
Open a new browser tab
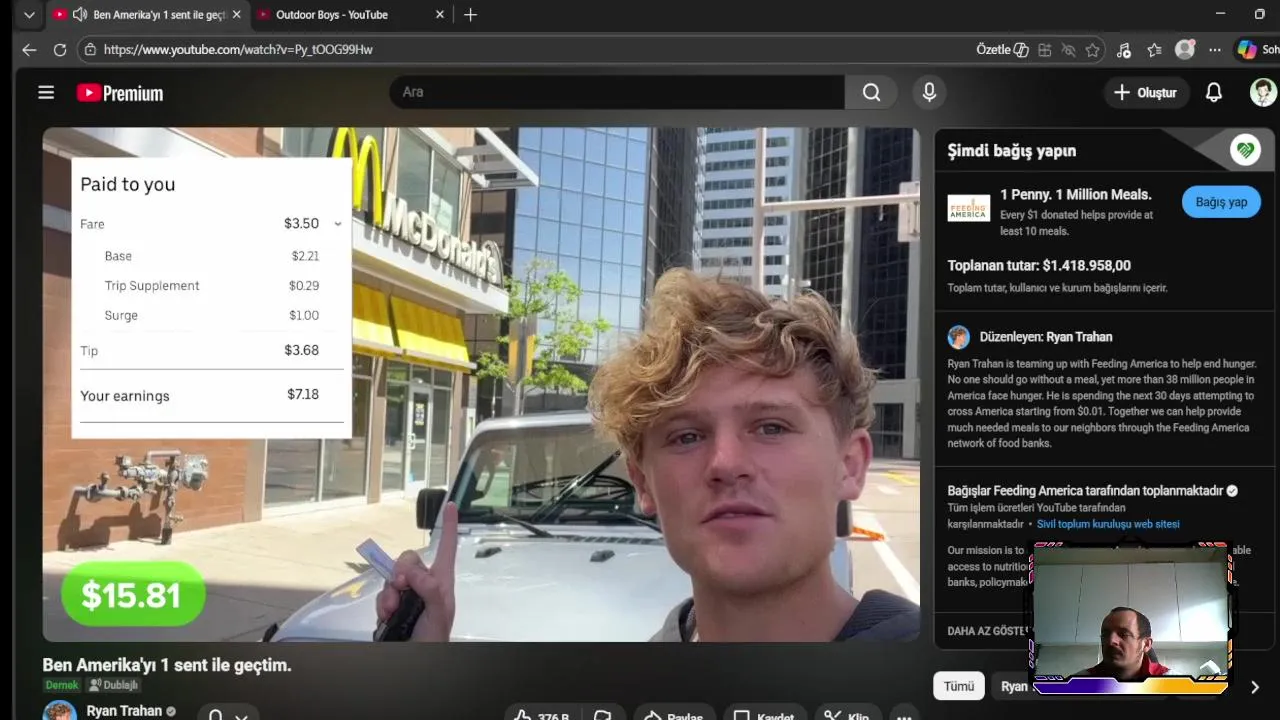tap(470, 15)
